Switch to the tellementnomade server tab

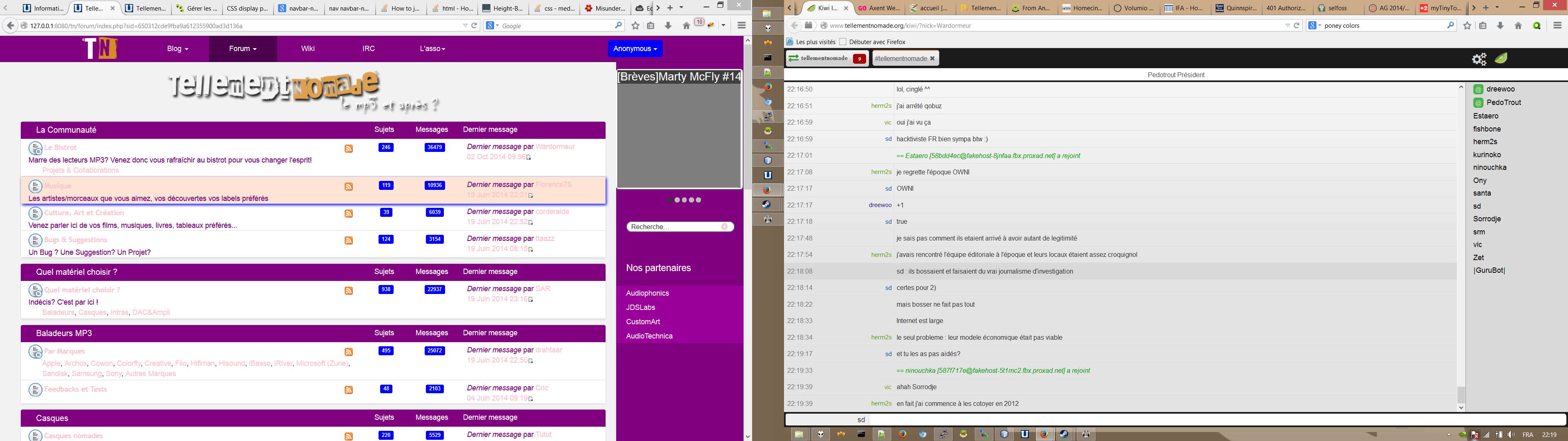click(825, 58)
